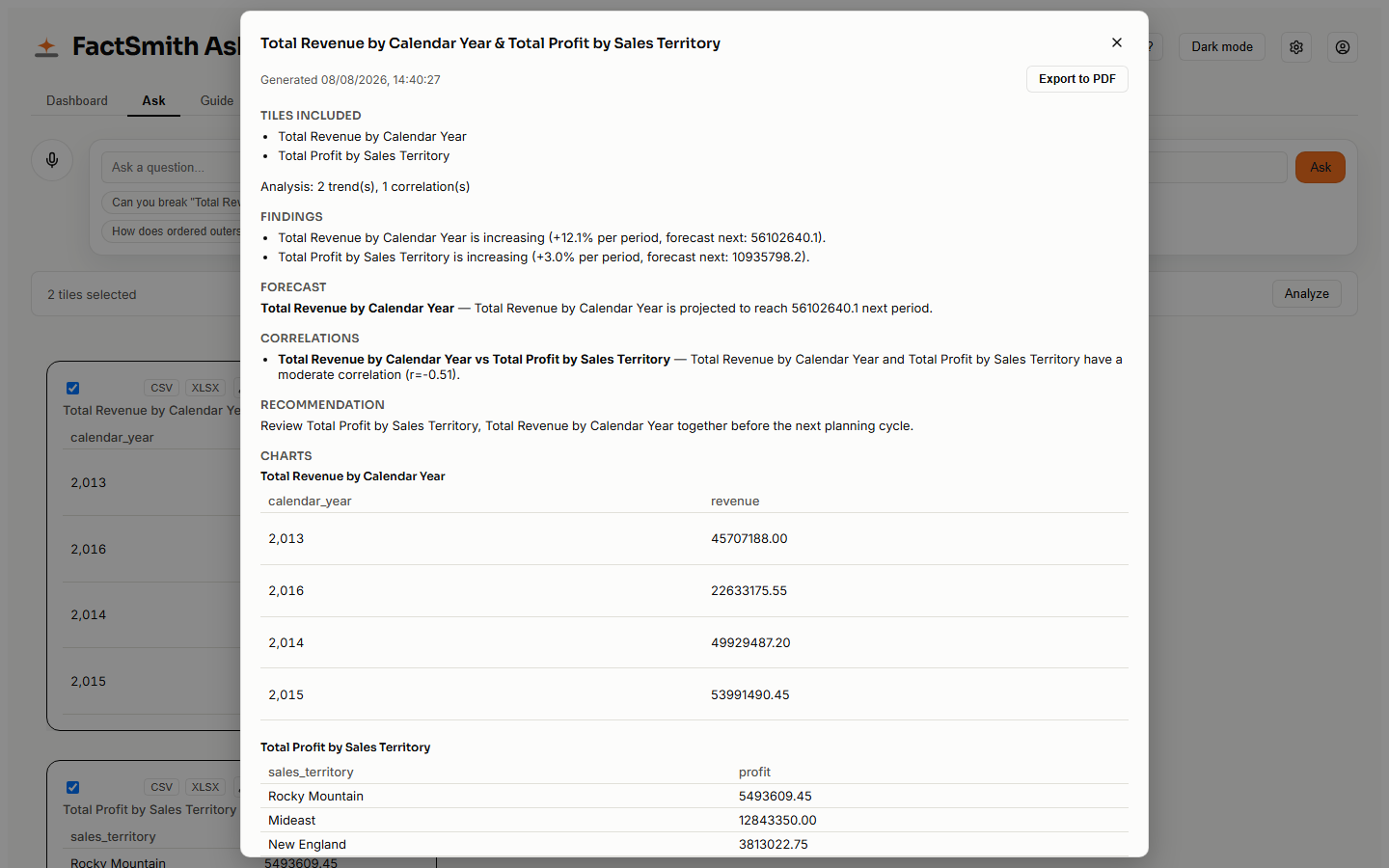Screen dimensions: 1389x868
Task: Uncheck Total Profit by Sales Territory tile checkbox
Action: pos(72,787)
